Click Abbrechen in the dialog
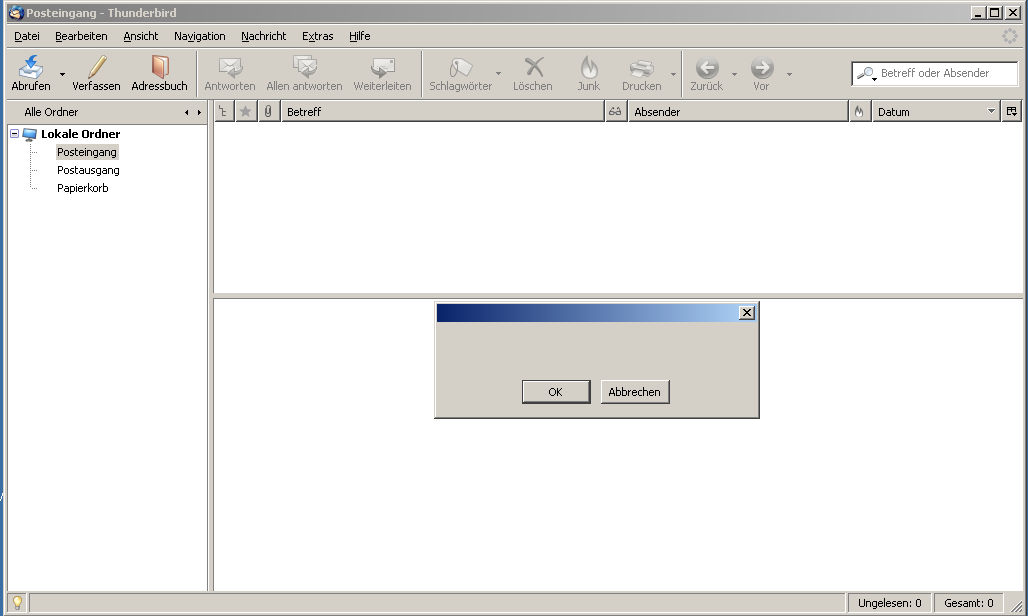This screenshot has height=616, width=1028. (635, 392)
